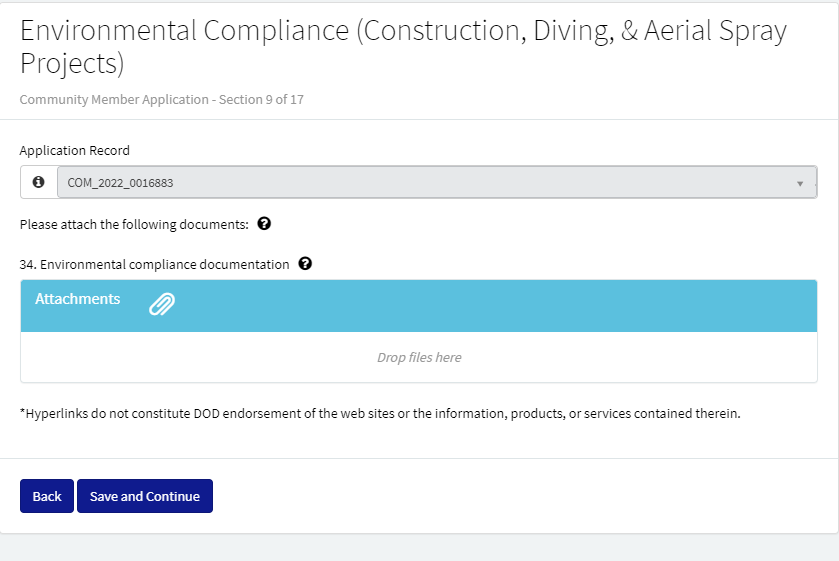Click the 'Application Record' field label

[75, 151]
